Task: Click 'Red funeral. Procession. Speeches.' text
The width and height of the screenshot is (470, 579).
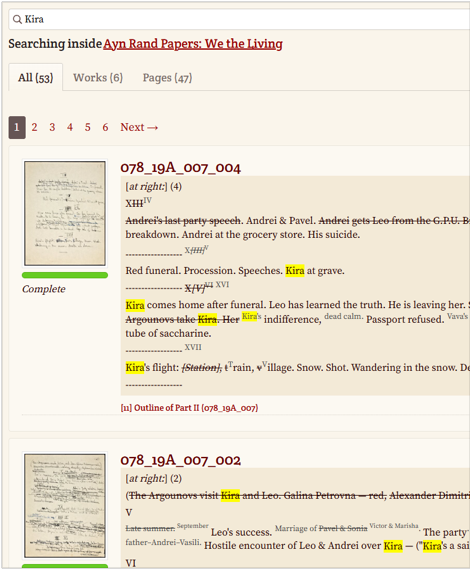Action: 204,271
